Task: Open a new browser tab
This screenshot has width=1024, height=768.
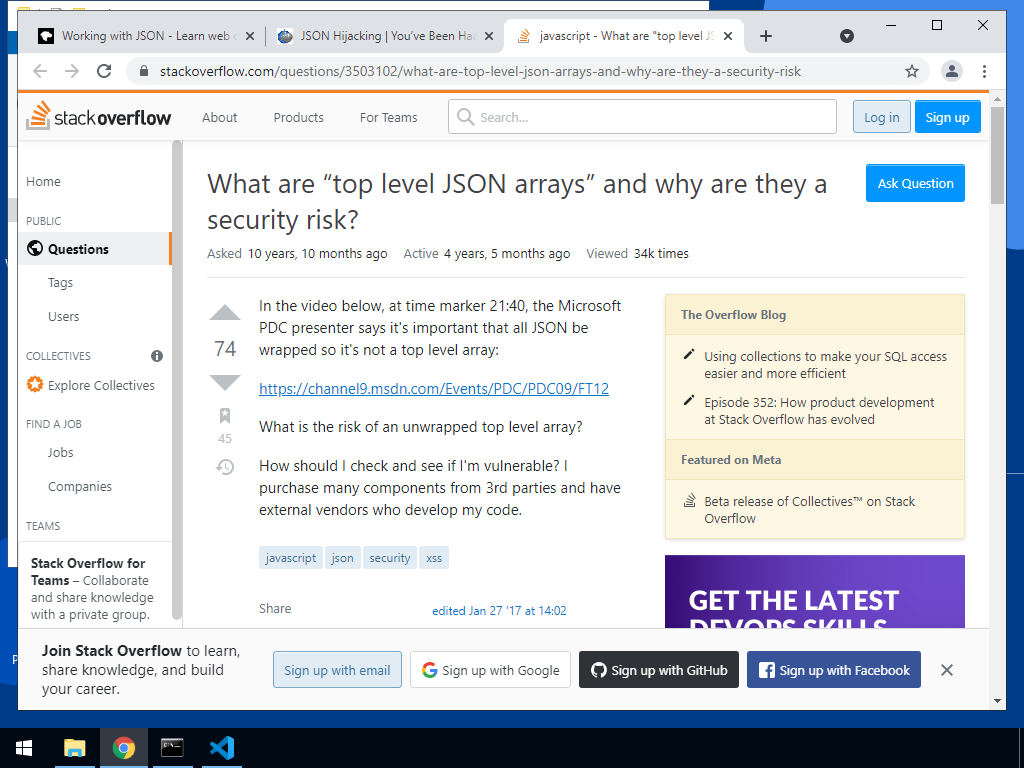Action: tap(766, 36)
